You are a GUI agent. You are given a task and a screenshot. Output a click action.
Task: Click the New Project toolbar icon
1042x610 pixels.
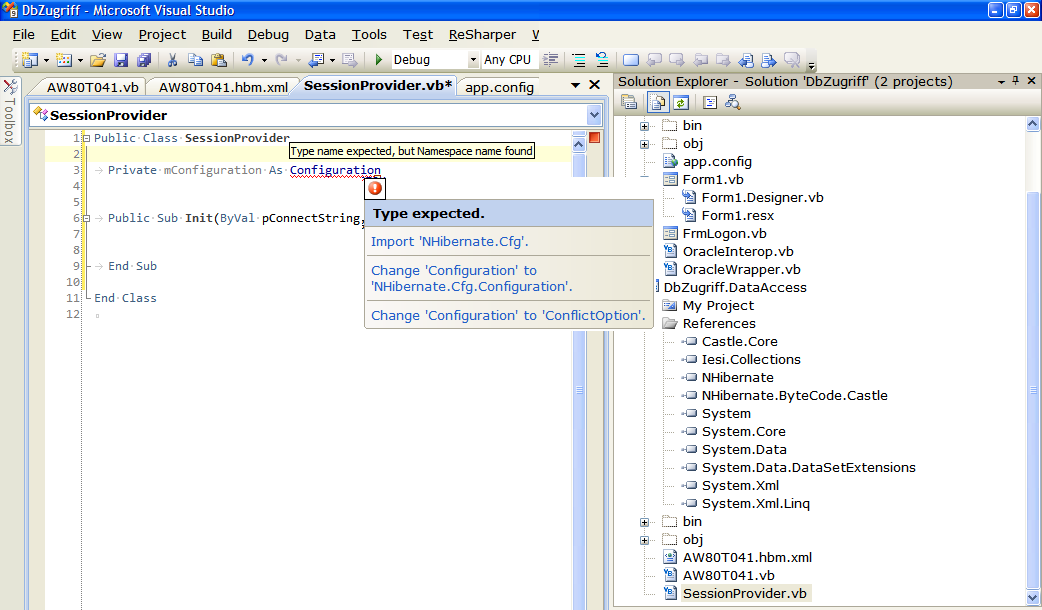tap(29, 60)
